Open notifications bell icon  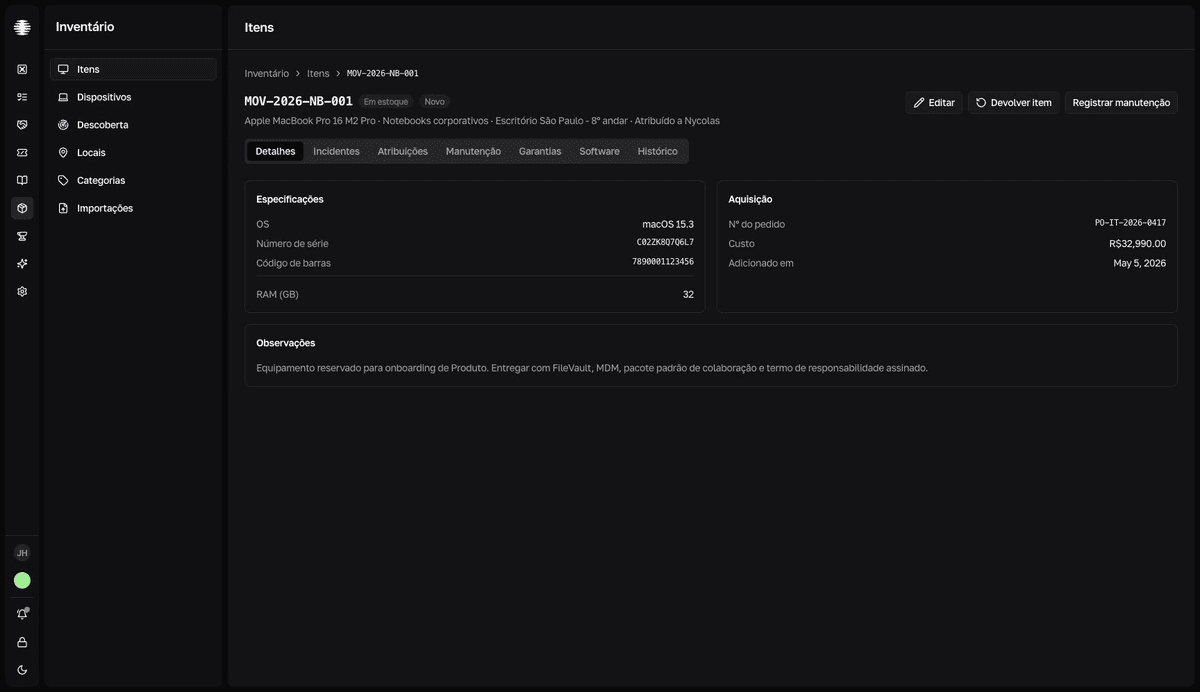click(22, 614)
